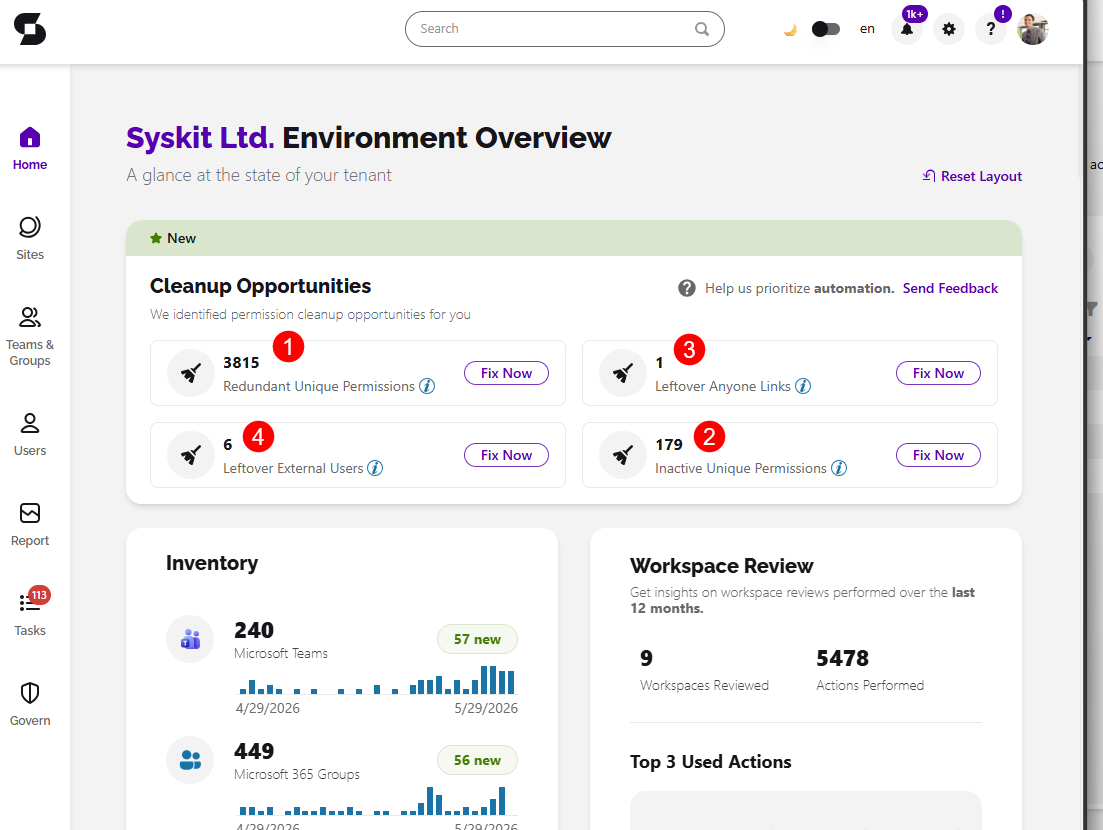Fix Now for Redundant Unique Permissions

coord(506,374)
